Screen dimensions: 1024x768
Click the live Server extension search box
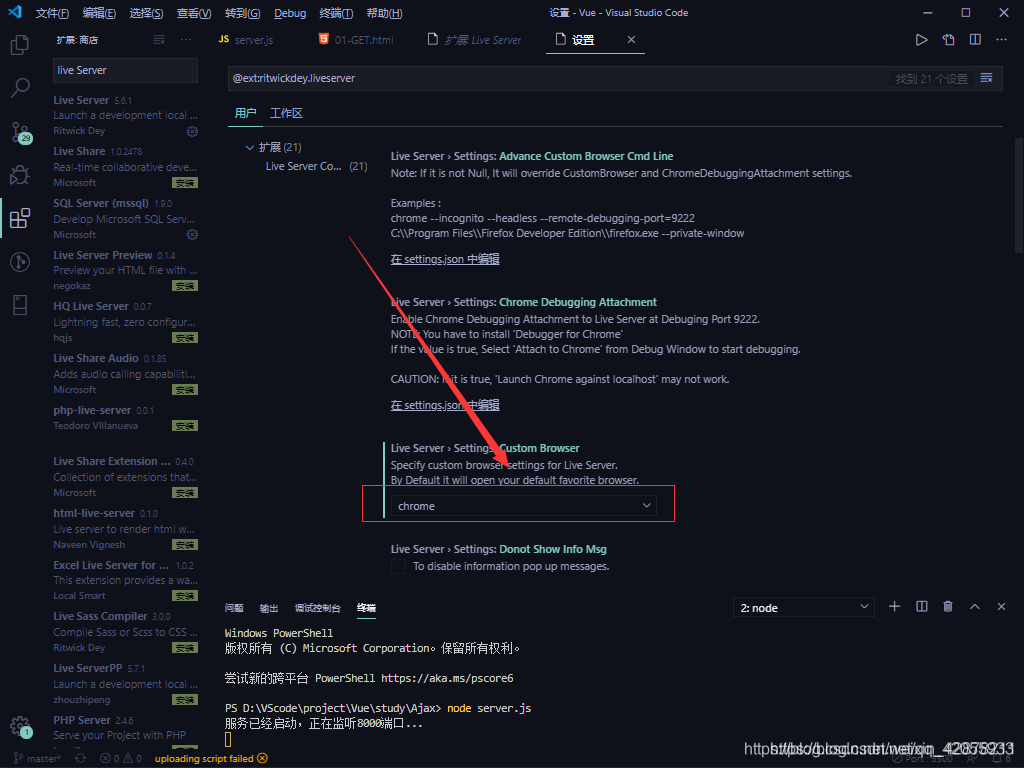pos(124,71)
